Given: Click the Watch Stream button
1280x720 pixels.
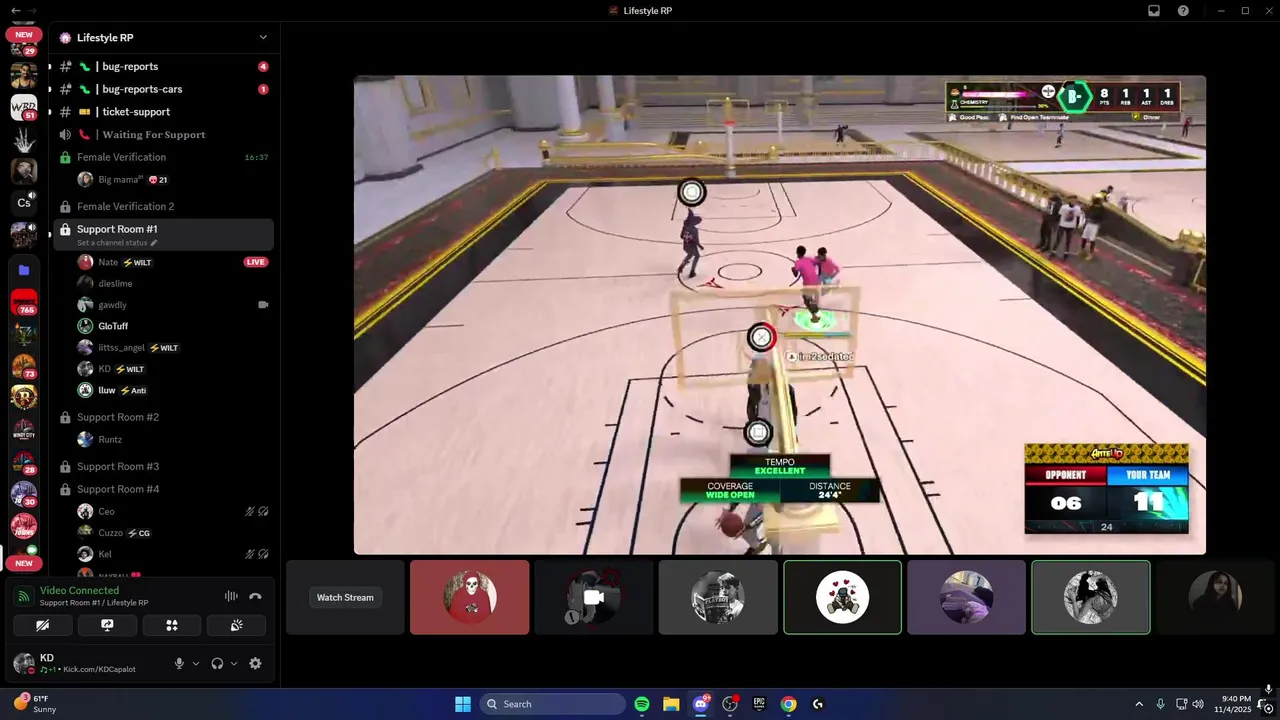Looking at the screenshot, I should click(x=345, y=597).
